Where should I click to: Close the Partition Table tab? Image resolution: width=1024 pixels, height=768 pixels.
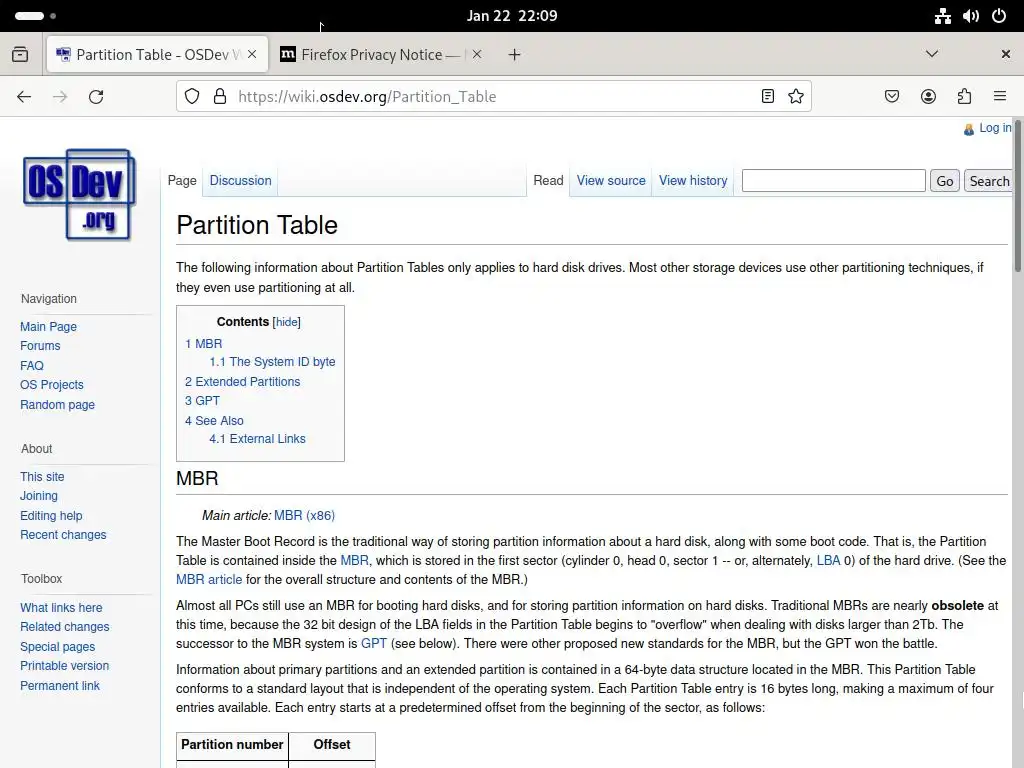[252, 54]
